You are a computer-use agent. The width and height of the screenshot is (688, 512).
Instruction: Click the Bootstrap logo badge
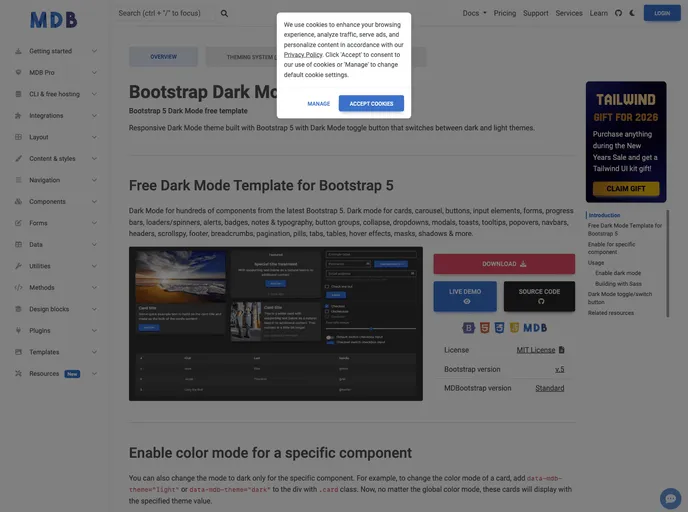point(469,328)
